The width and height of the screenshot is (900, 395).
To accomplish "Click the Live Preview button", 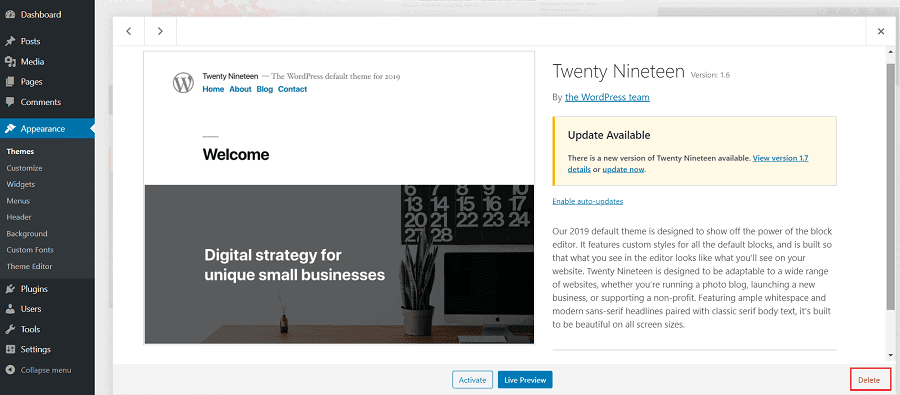I will pos(525,380).
